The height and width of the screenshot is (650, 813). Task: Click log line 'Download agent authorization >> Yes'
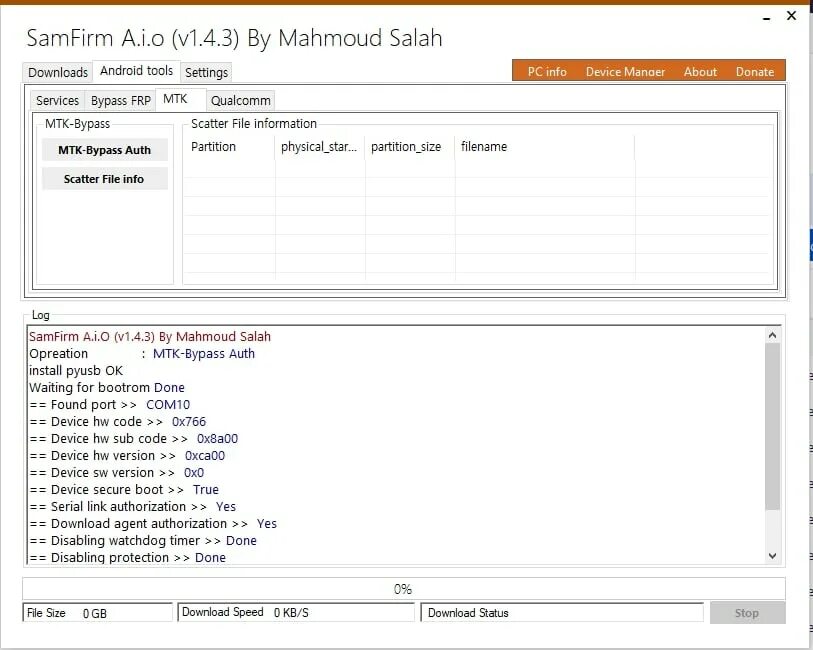click(x=153, y=524)
